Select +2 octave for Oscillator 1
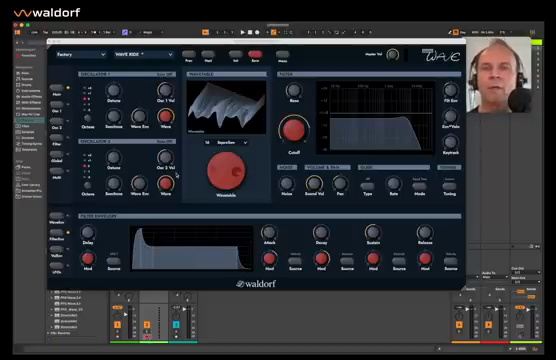The width and height of the screenshot is (556, 360). [x=87, y=88]
